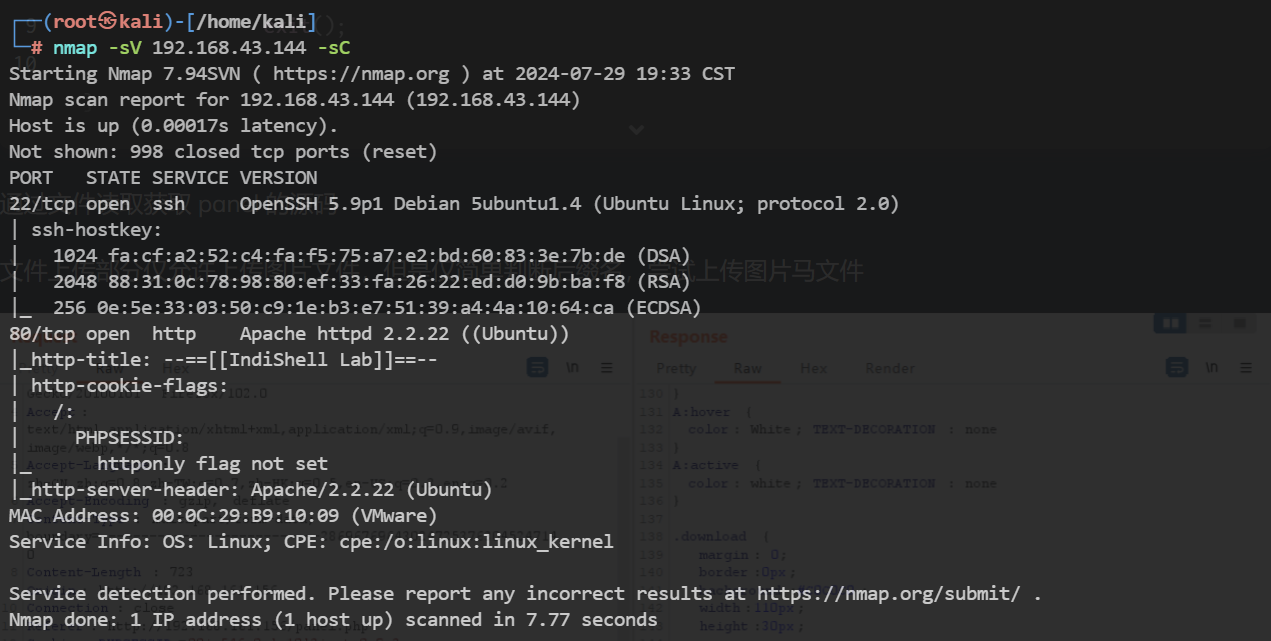Open hamburger options menu in request pane
The width and height of the screenshot is (1271, 641).
[606, 368]
